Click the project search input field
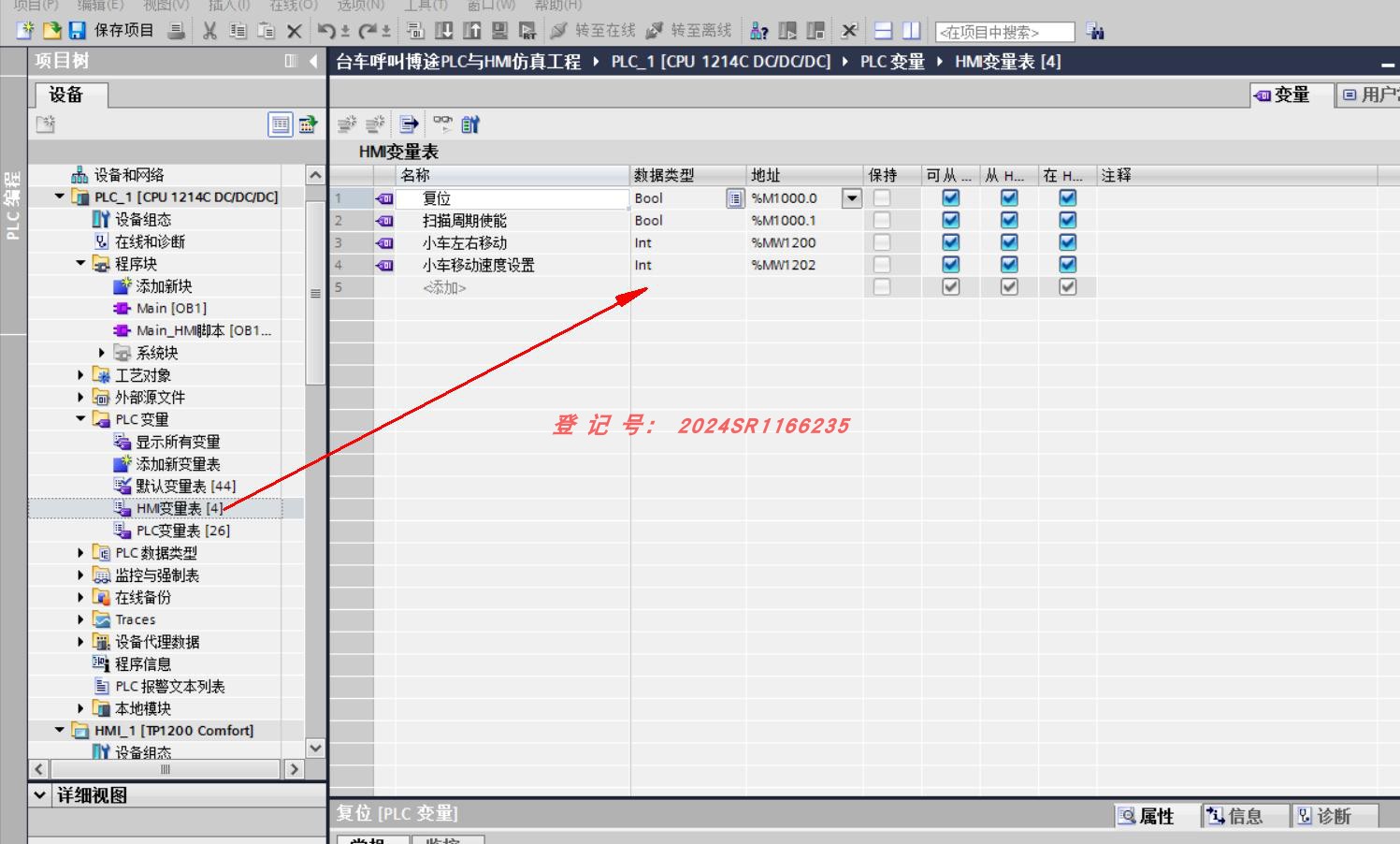1400x844 pixels. click(1004, 33)
